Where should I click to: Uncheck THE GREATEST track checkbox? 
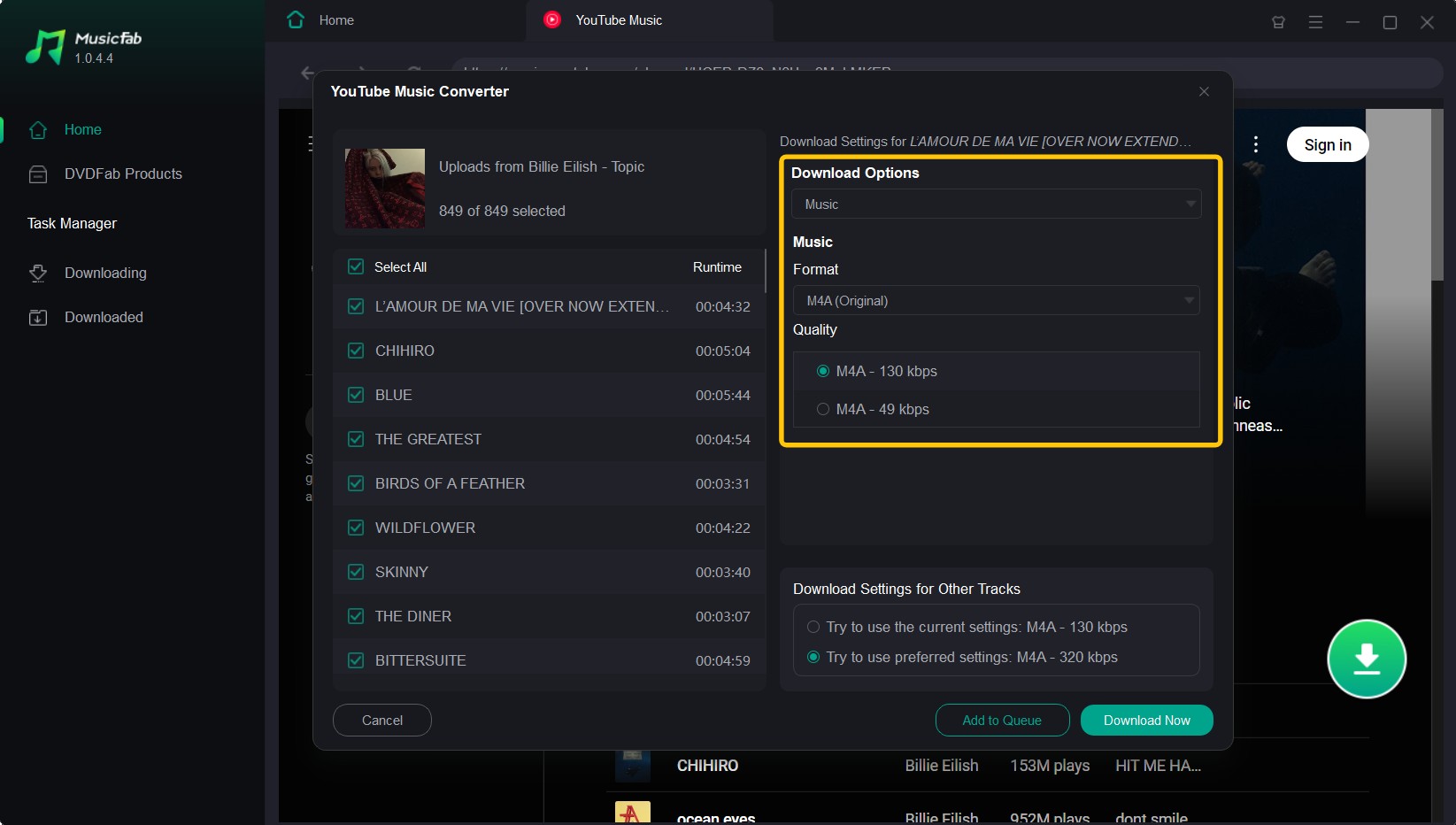[x=356, y=439]
